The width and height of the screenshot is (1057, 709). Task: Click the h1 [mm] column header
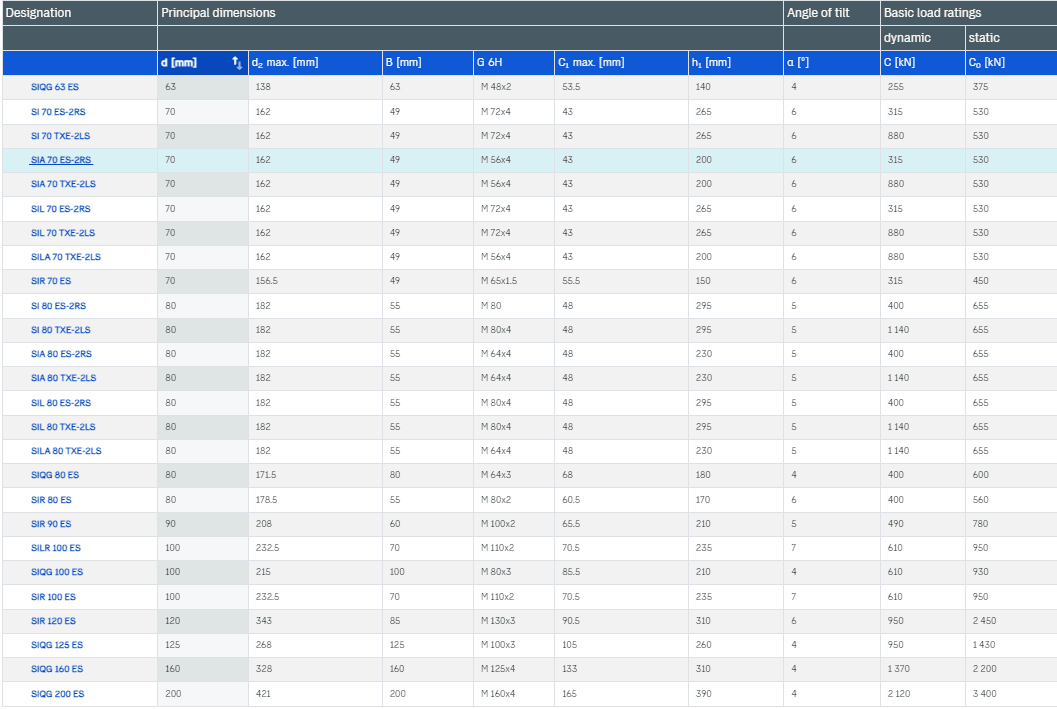coord(711,63)
